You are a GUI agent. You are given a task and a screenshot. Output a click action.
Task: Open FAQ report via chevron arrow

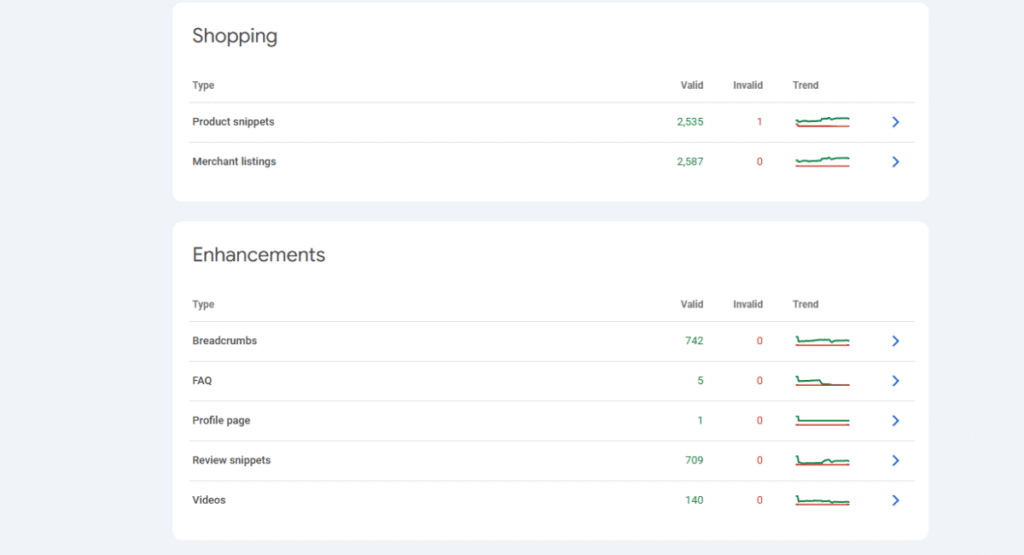click(x=895, y=381)
